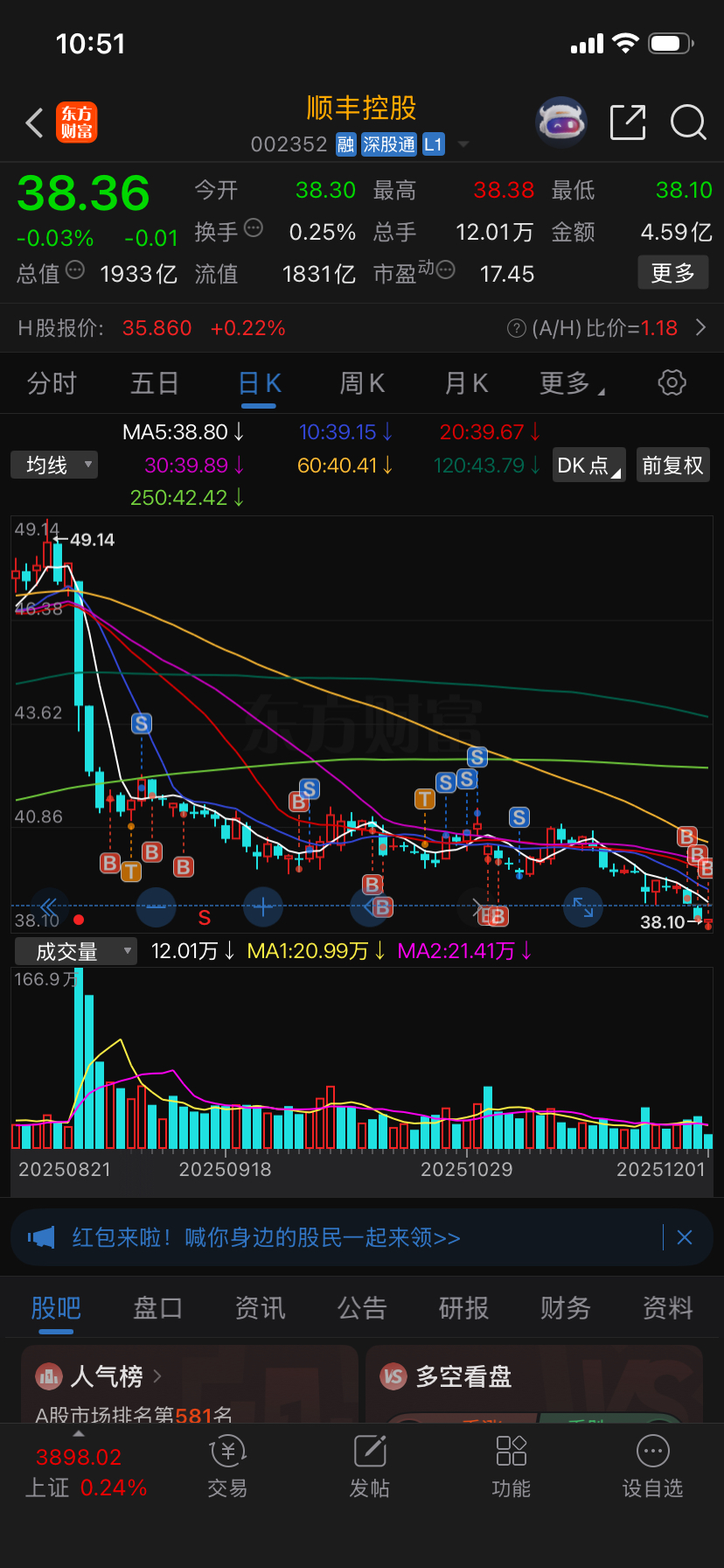
Task: Tap the chart scroll-left double arrow
Action: click(x=49, y=906)
